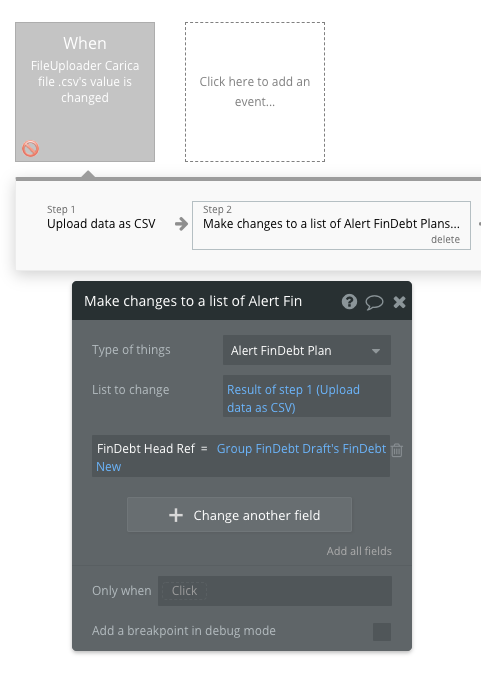This screenshot has height=697, width=481.
Task: Select Step 2 Make changes to a list
Action: click(x=331, y=225)
